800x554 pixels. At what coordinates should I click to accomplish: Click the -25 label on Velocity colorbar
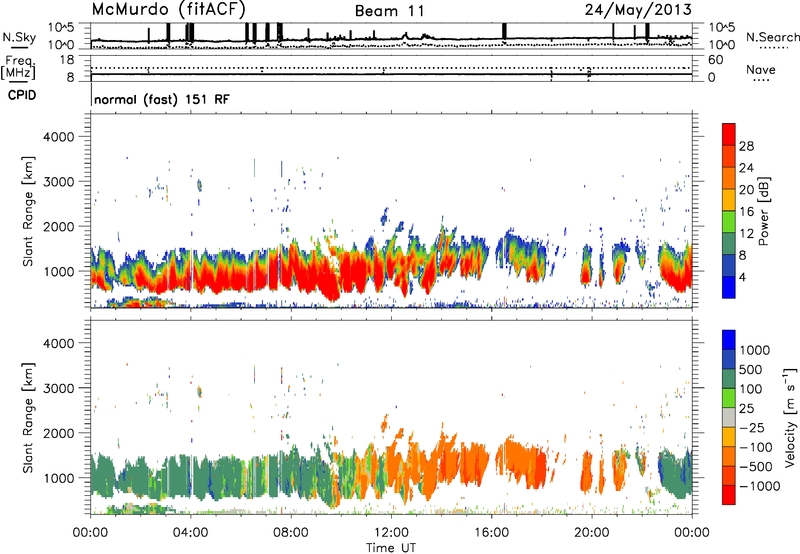tap(752, 428)
